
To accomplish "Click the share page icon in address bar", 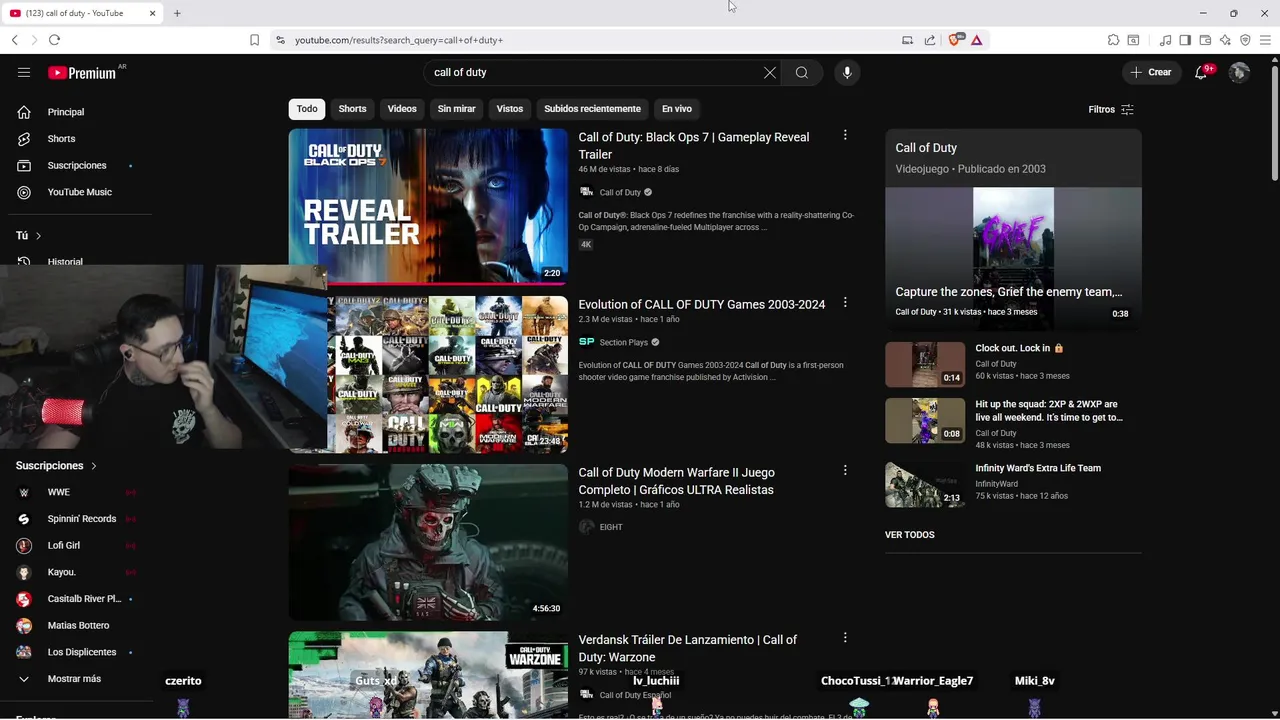I will click(930, 40).
